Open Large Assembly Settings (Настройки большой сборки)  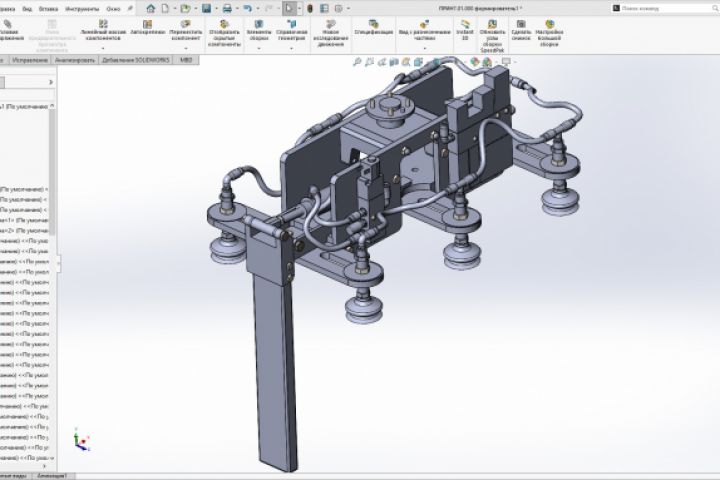550,33
